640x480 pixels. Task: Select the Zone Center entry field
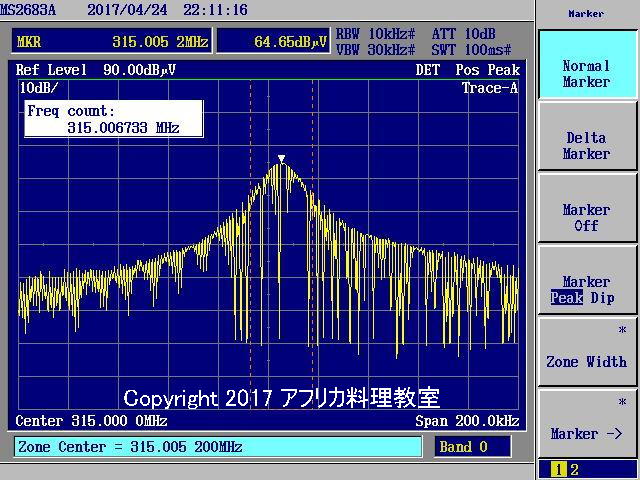coord(218,447)
